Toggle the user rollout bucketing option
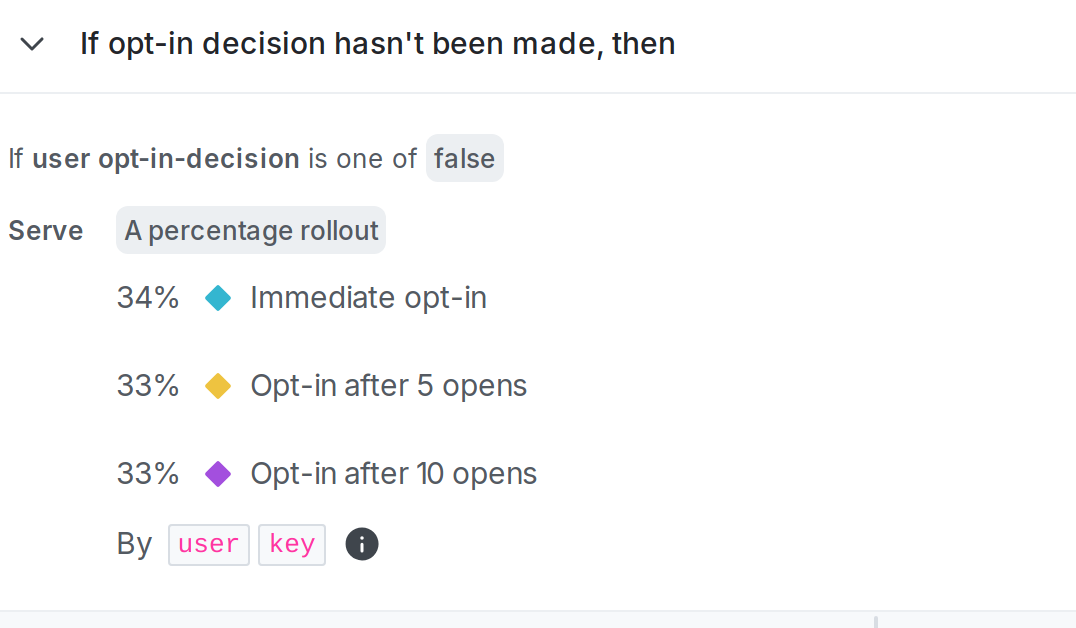The image size is (1076, 628). (208, 544)
